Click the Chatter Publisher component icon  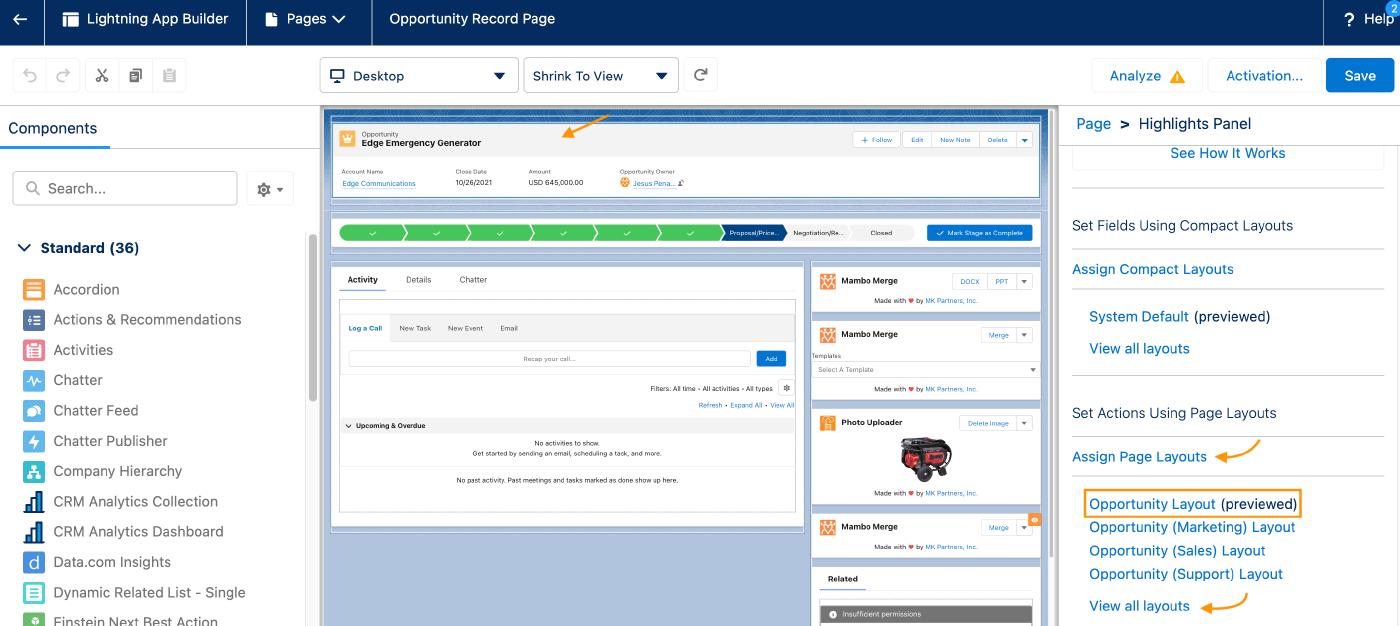pyautogui.click(x=34, y=441)
